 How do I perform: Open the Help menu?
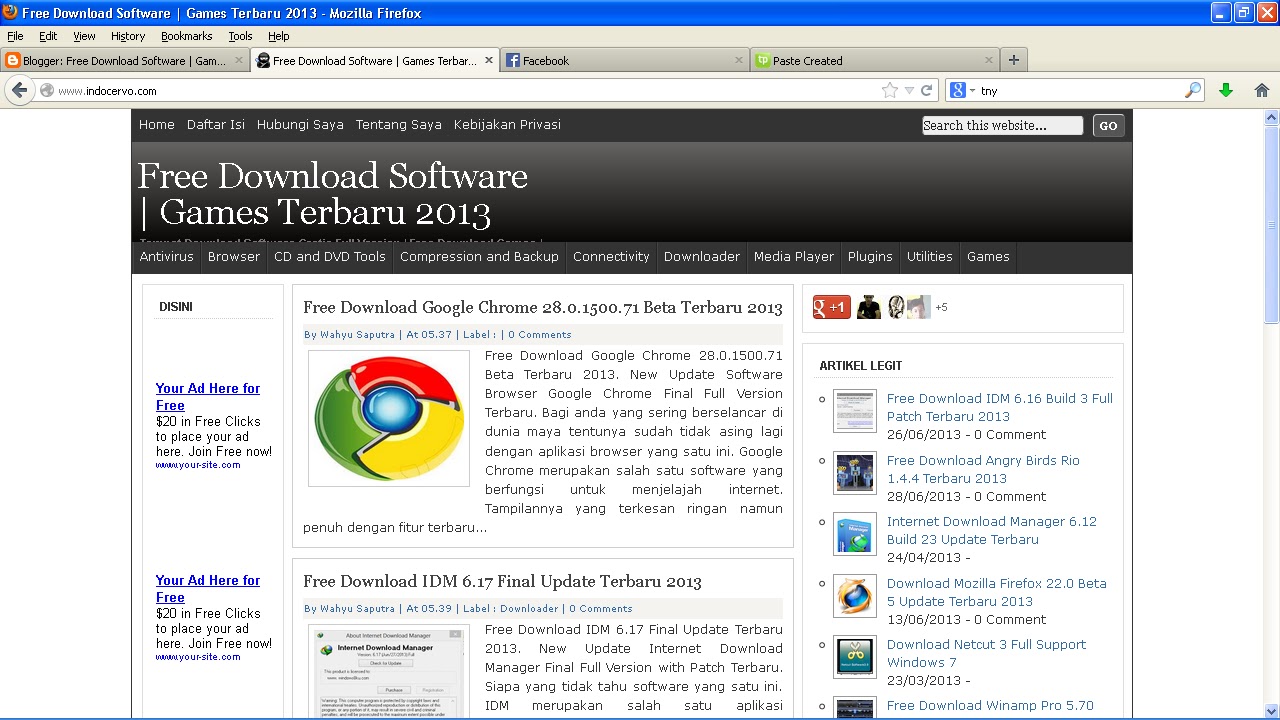point(278,36)
